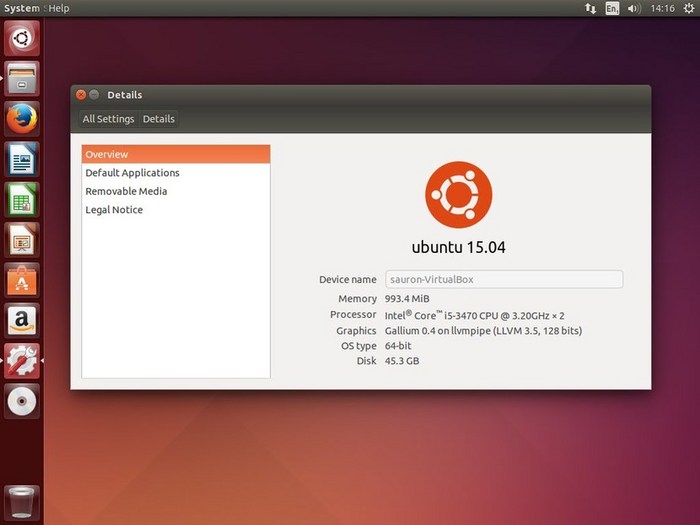Open the Files manager from launcher
Image resolution: width=700 pixels, height=525 pixels.
[21, 79]
